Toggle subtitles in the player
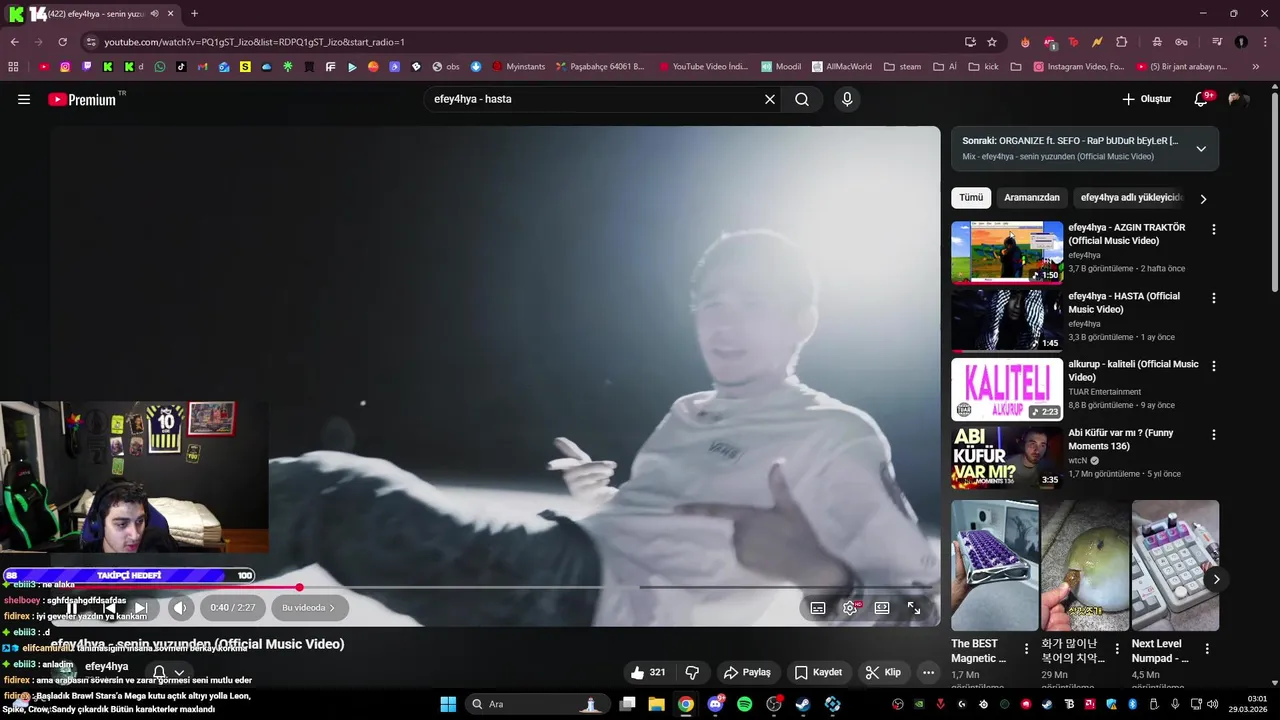This screenshot has height=720, width=1280. tap(818, 608)
